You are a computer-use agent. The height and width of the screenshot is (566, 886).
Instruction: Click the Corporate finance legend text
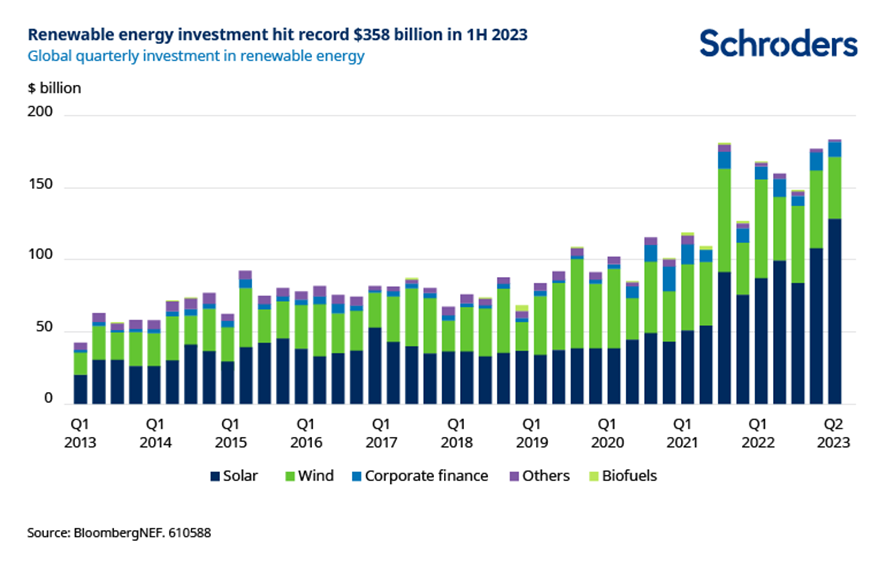[x=426, y=476]
